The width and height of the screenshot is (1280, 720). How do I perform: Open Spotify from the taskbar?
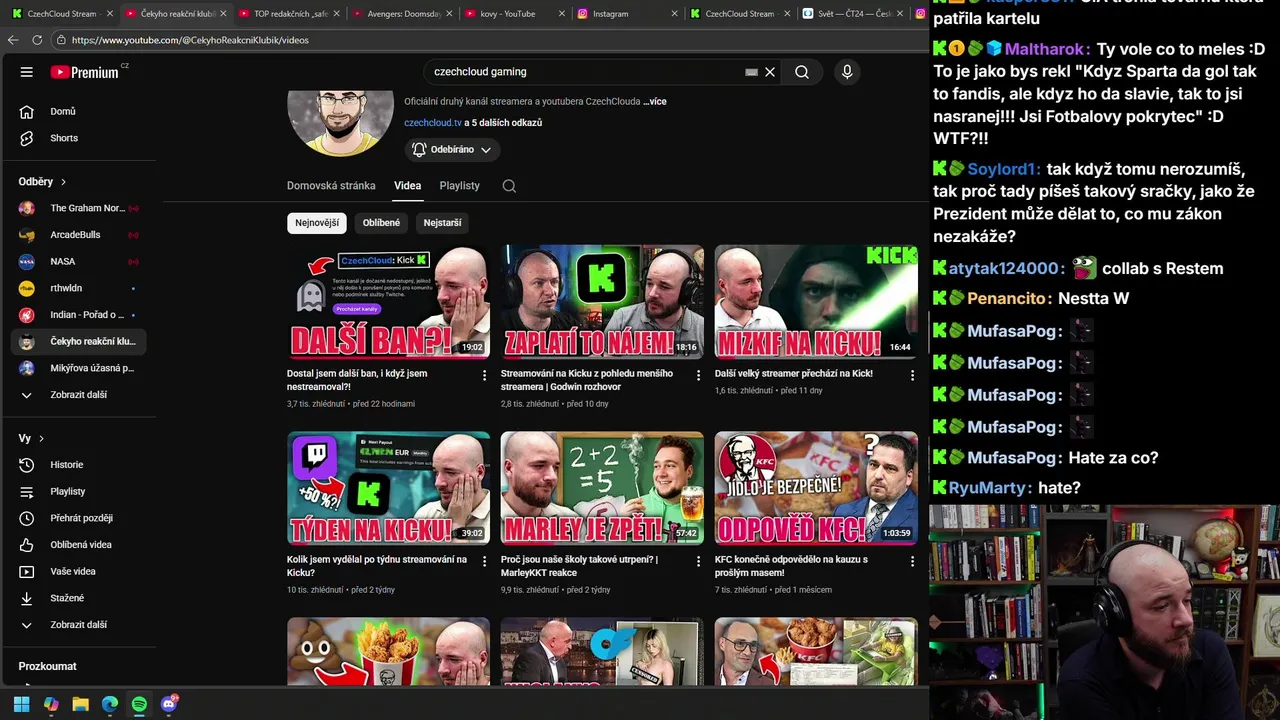[x=139, y=704]
